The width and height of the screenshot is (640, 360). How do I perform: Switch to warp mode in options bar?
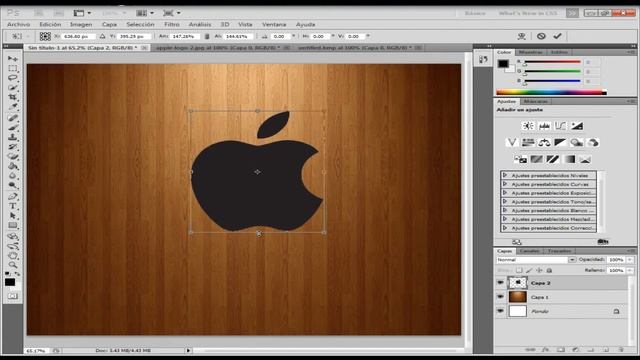[x=522, y=36]
